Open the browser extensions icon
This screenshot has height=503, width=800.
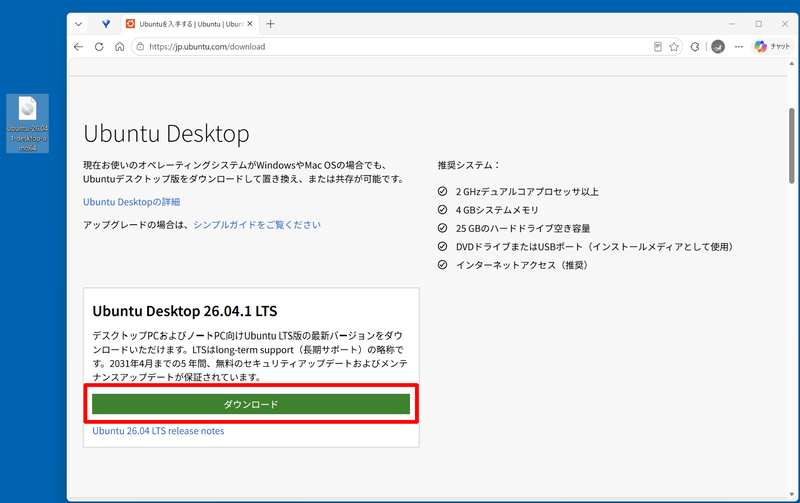(695, 46)
